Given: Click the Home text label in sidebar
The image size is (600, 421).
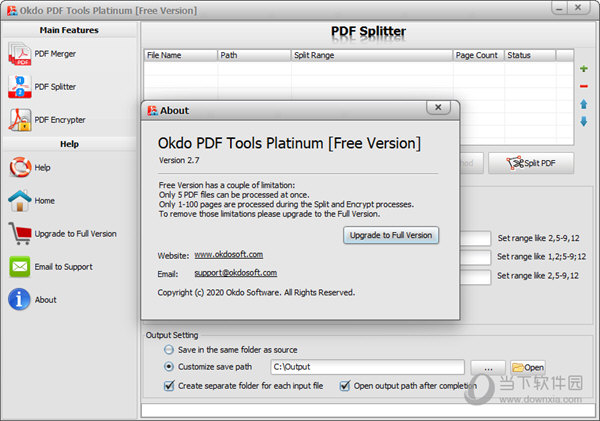Looking at the screenshot, I should [44, 201].
